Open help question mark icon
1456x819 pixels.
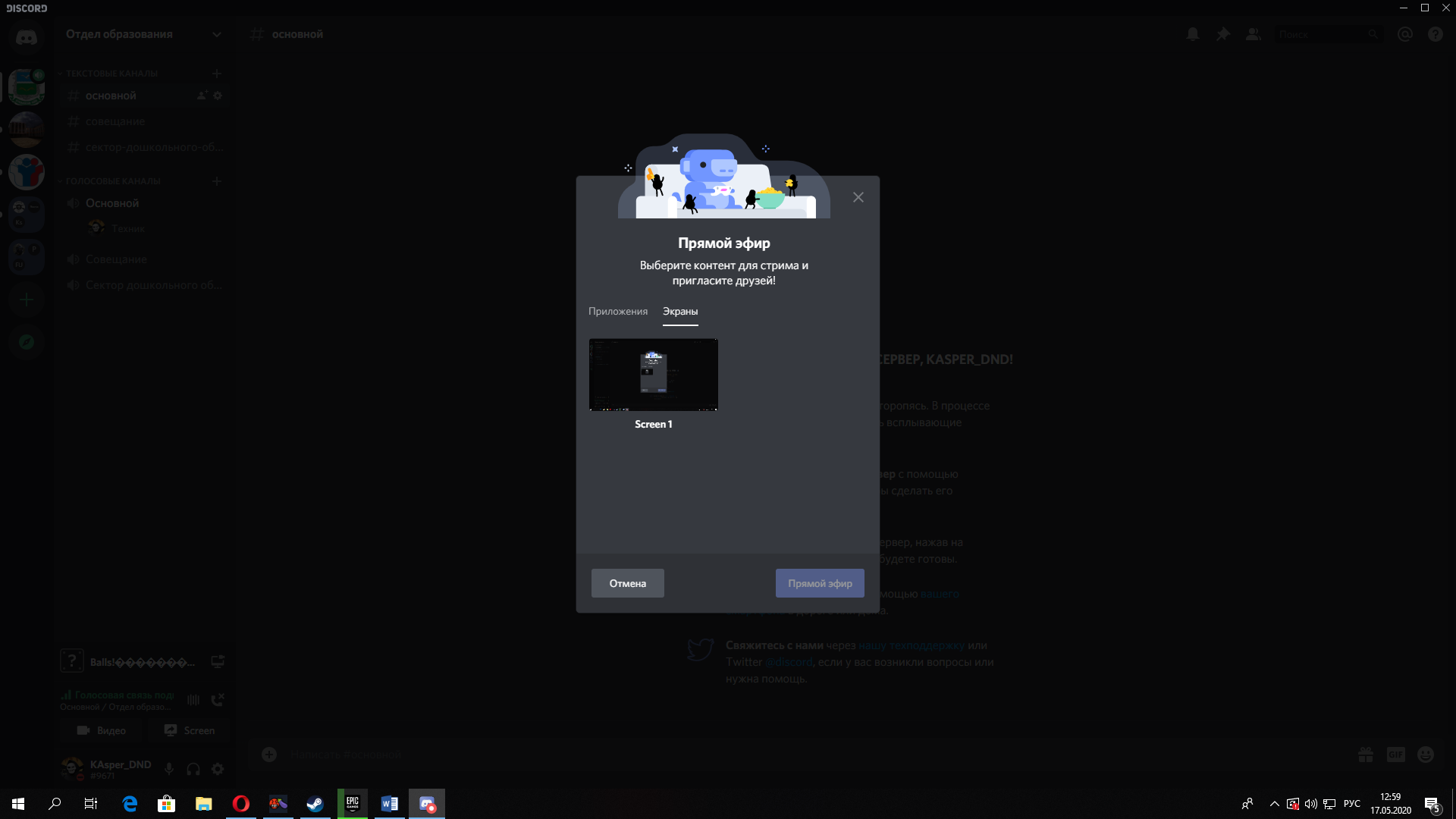(1436, 34)
